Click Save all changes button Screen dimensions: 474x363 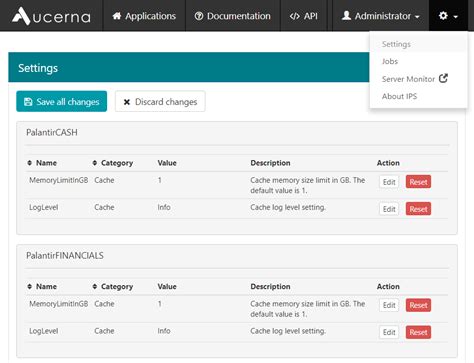click(62, 101)
